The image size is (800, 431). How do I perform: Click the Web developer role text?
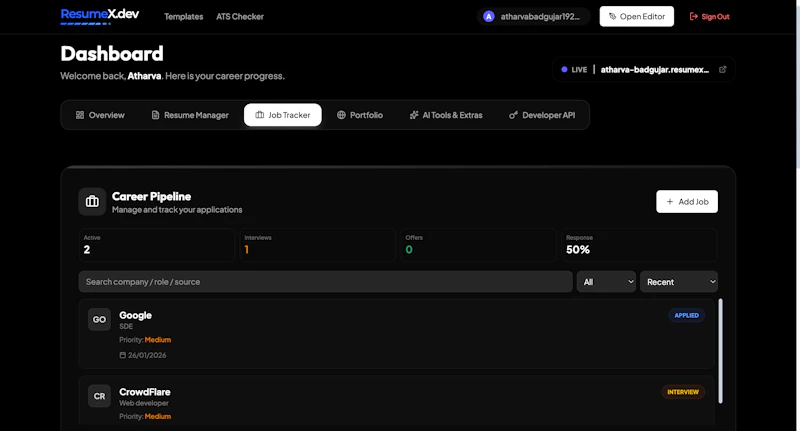point(144,403)
